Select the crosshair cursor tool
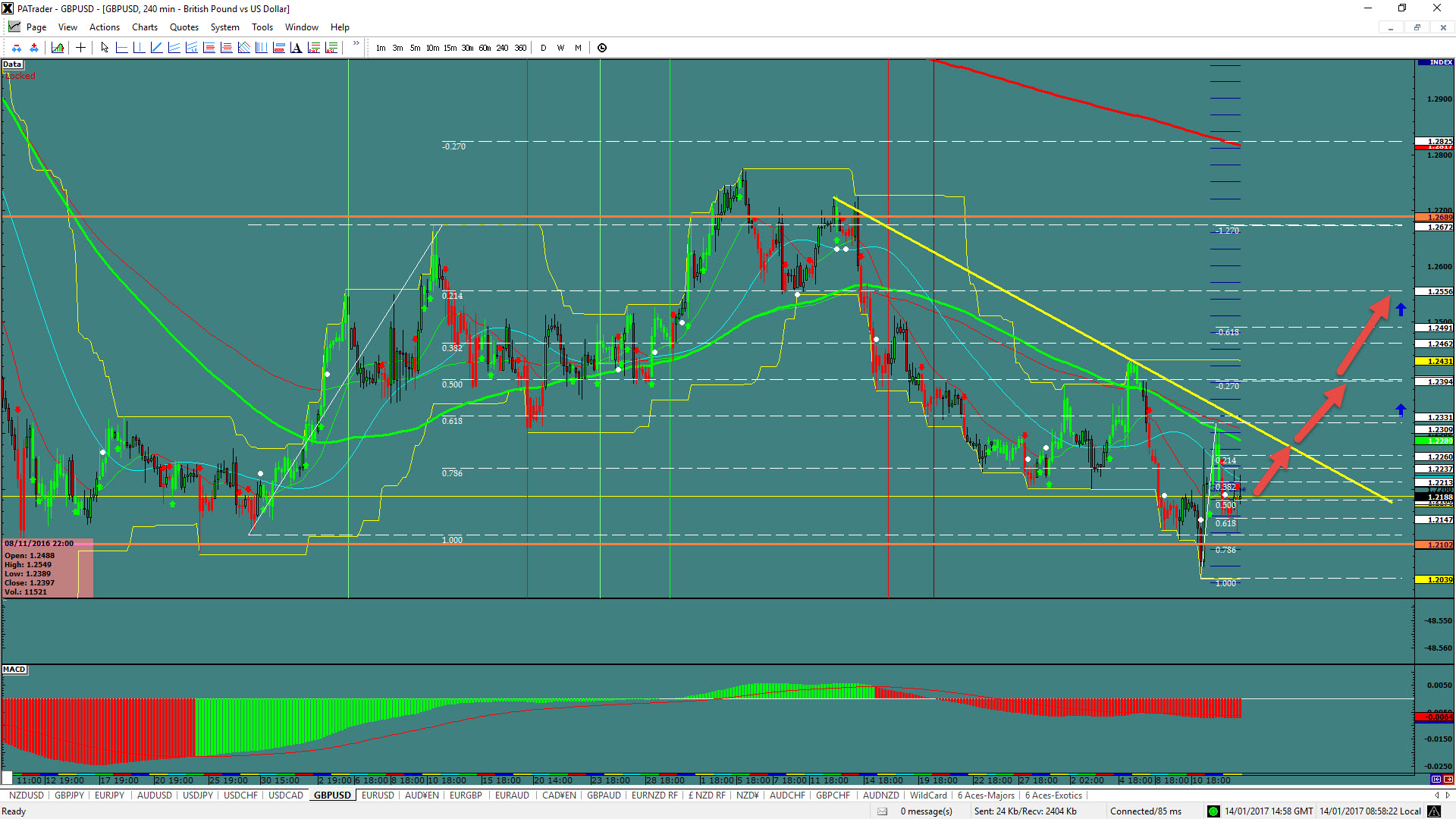The width and height of the screenshot is (1456, 819). click(x=80, y=48)
